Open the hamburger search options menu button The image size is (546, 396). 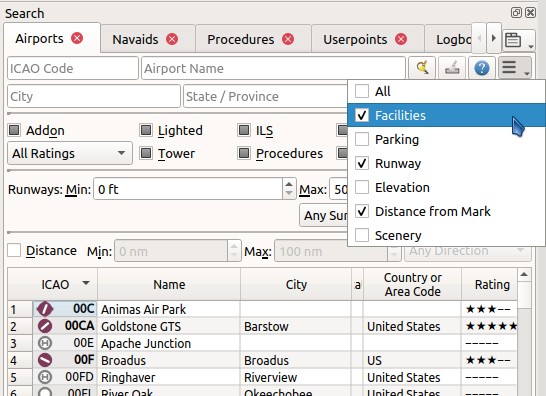coord(515,68)
